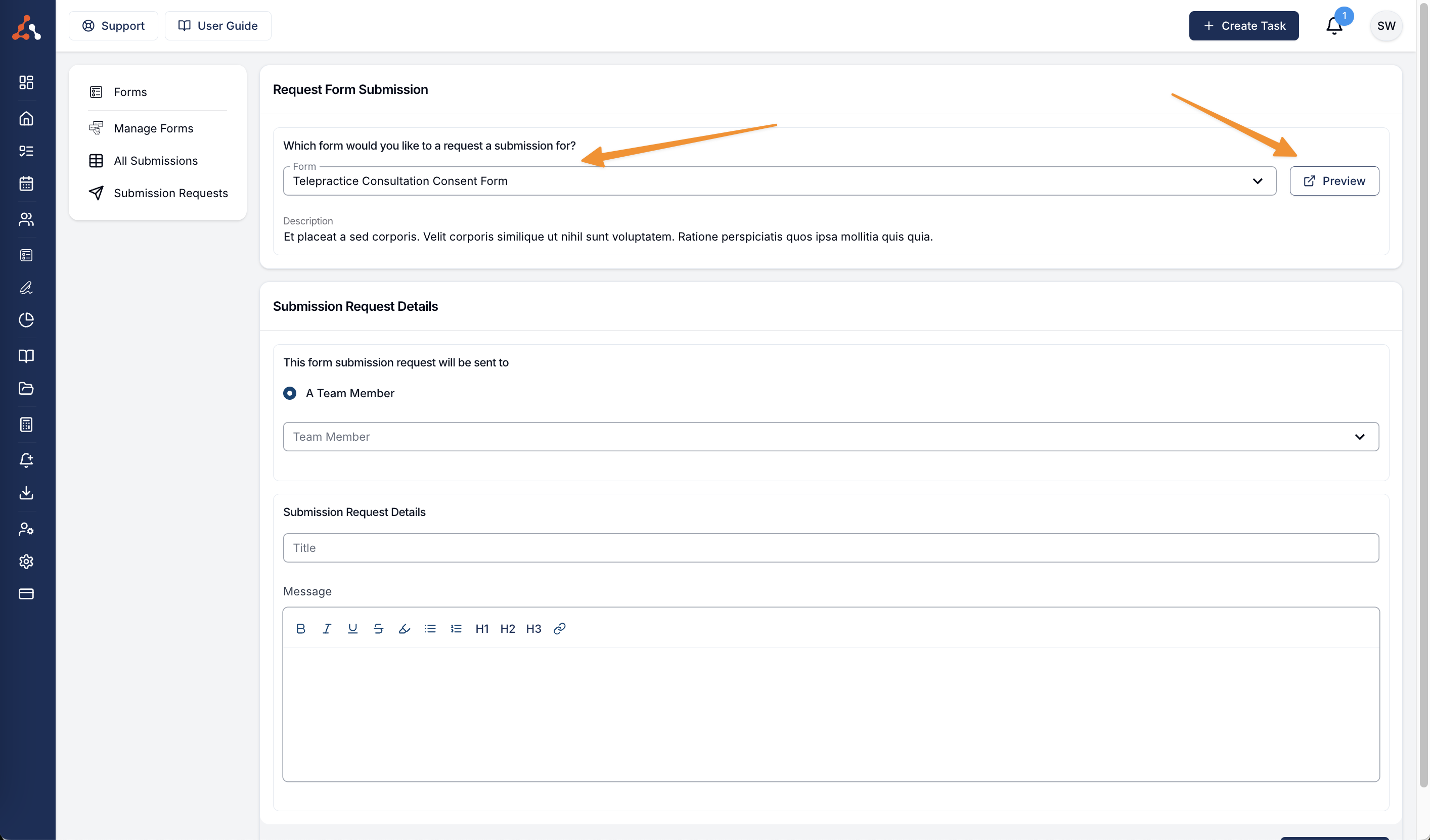Insert a link in message editor
This screenshot has height=840, width=1430.
tap(560, 628)
